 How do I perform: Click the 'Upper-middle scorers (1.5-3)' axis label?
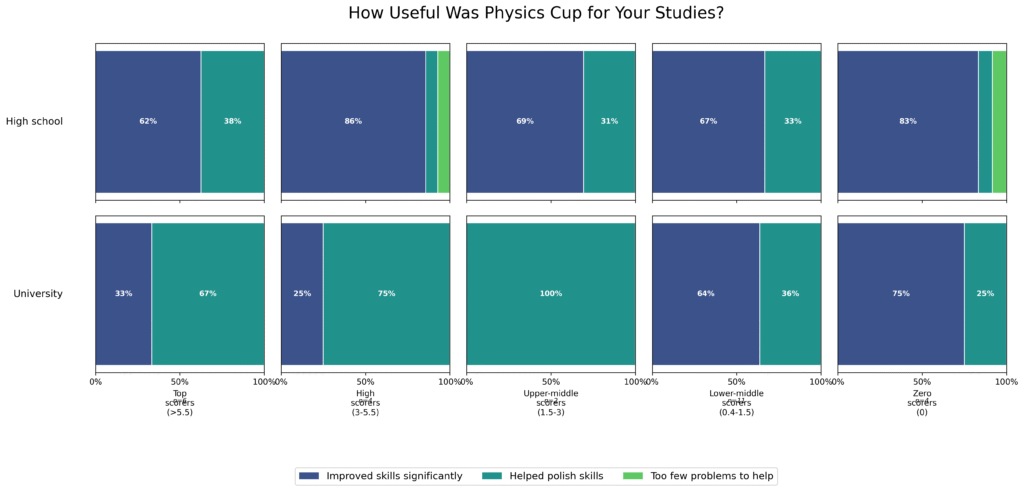coord(551,403)
